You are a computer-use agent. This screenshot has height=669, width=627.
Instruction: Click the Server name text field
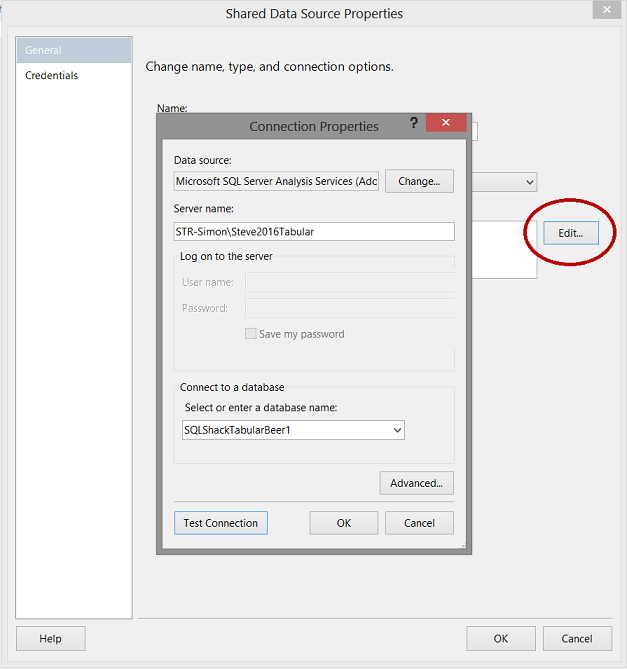tap(314, 232)
